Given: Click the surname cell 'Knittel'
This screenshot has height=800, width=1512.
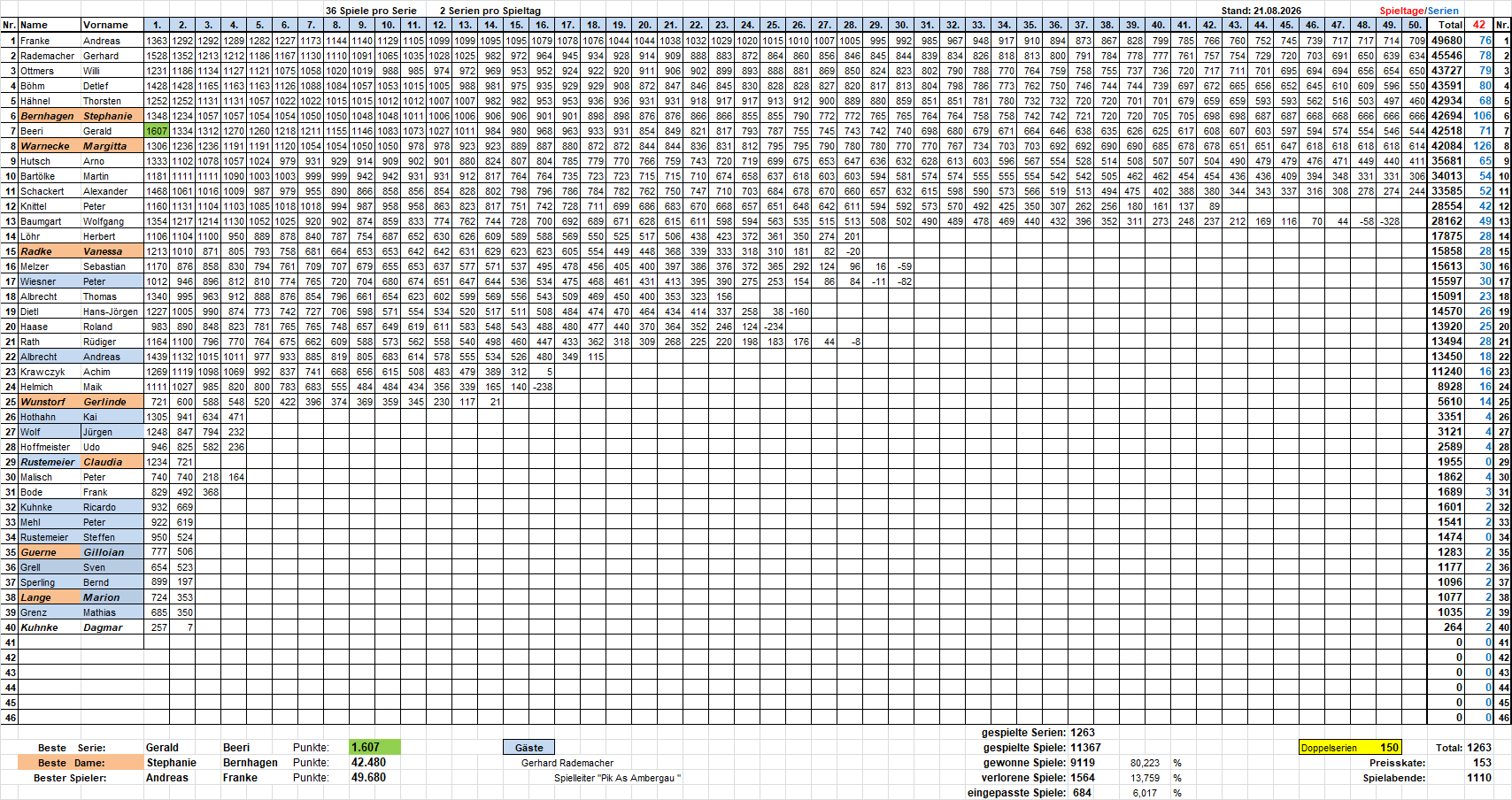Looking at the screenshot, I should pos(50,206).
